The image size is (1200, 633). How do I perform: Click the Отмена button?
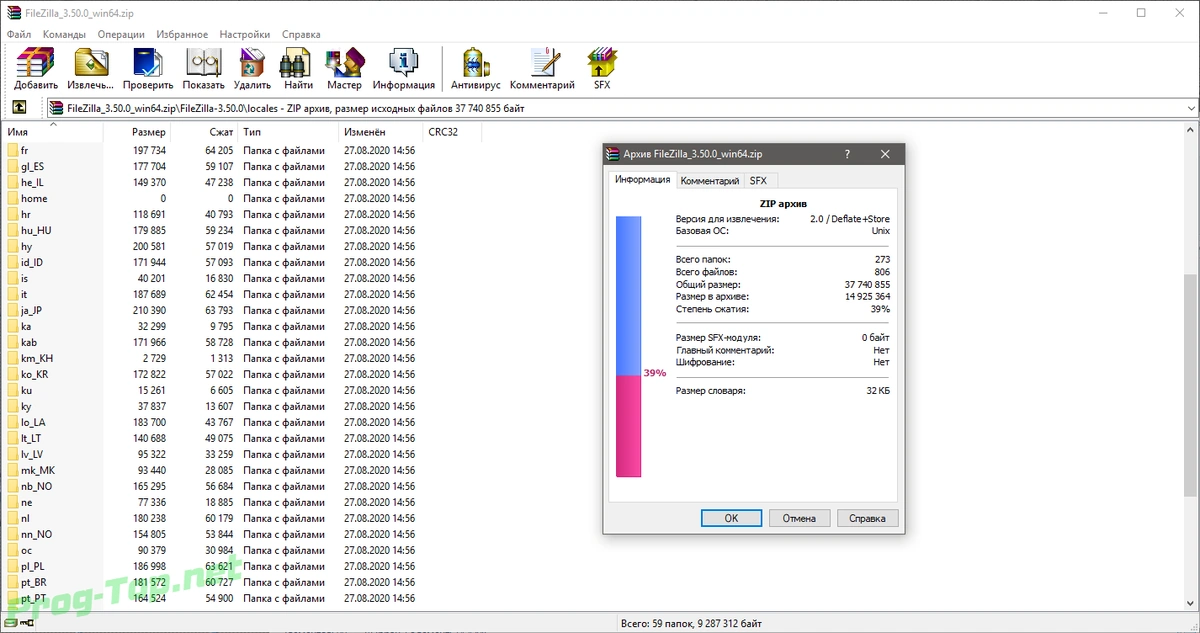[799, 518]
